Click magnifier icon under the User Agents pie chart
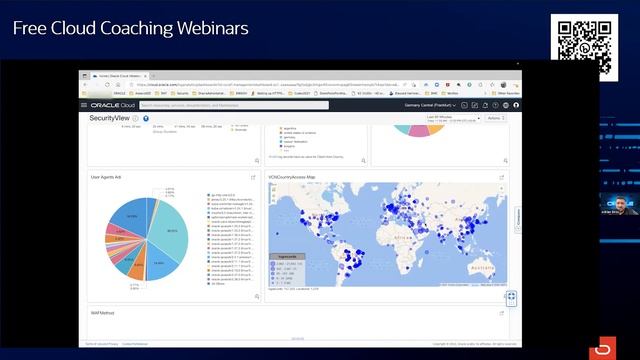640x360 pixels. pos(257,297)
